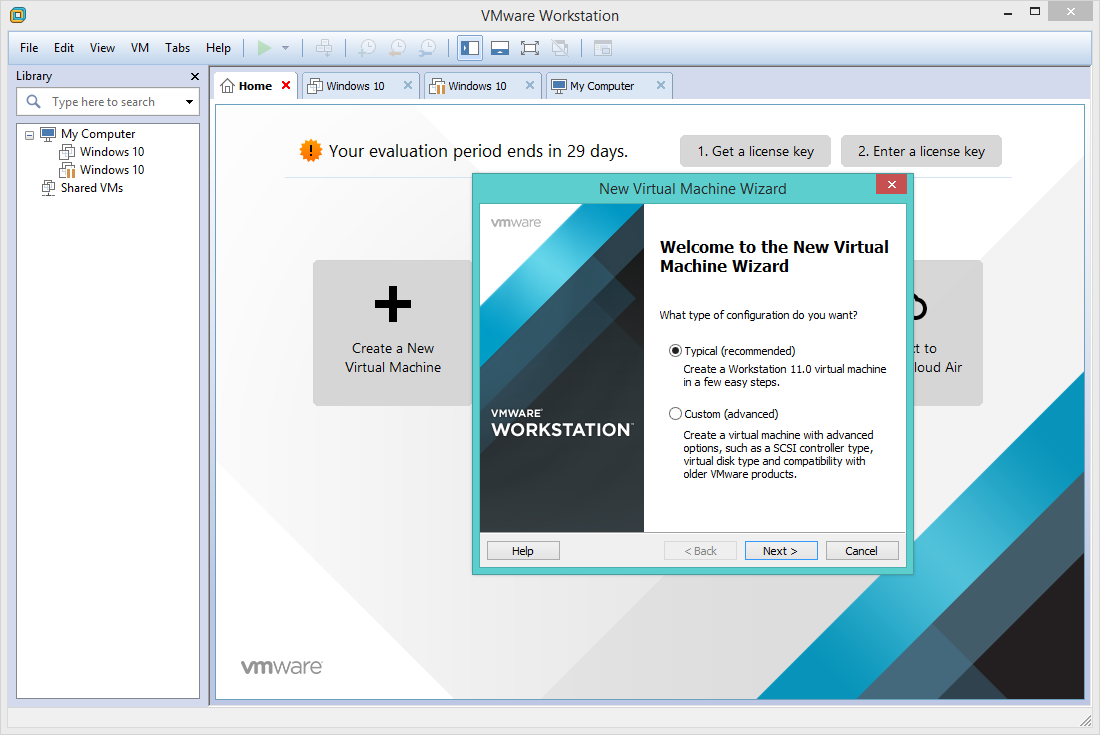Open the View menu

(102, 48)
